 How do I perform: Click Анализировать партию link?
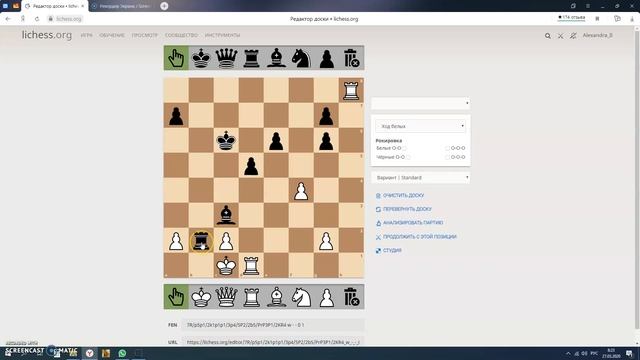[409, 223]
